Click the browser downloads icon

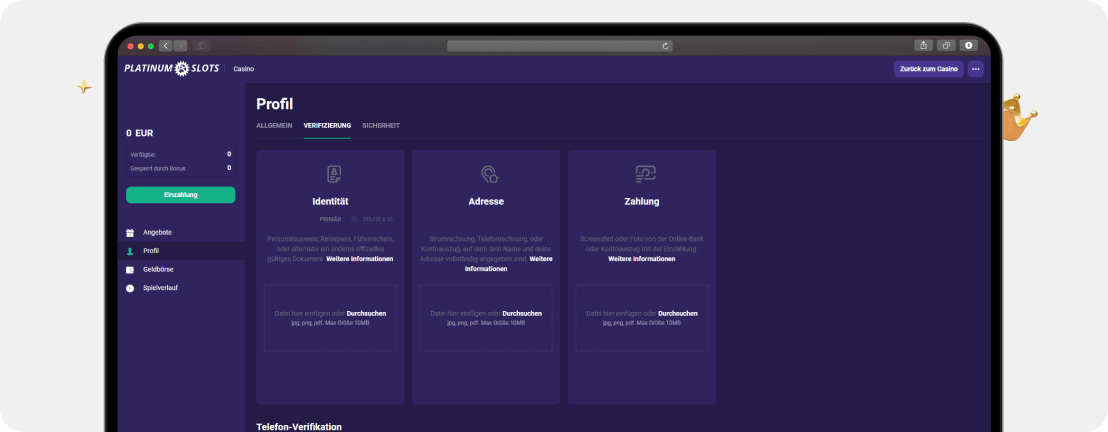pos(968,45)
